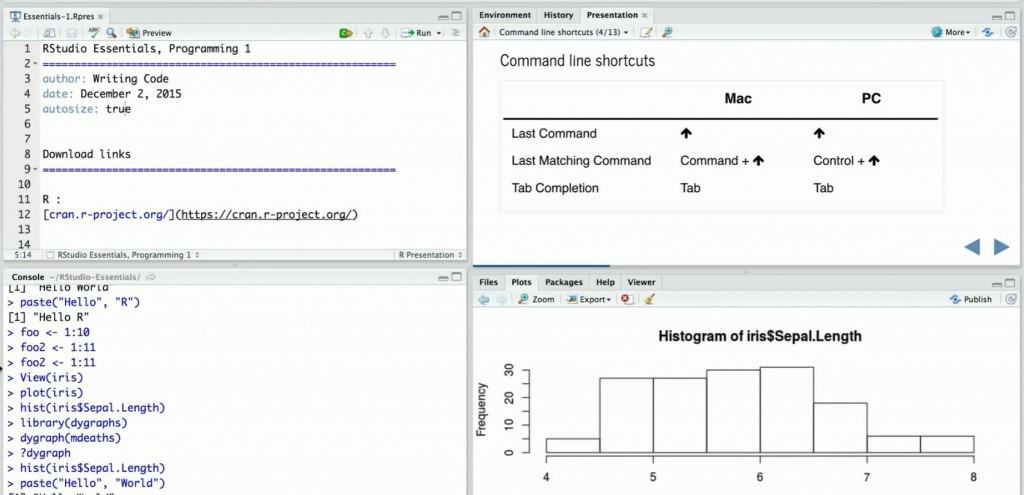Jump to the next section down arrow

click(385, 33)
